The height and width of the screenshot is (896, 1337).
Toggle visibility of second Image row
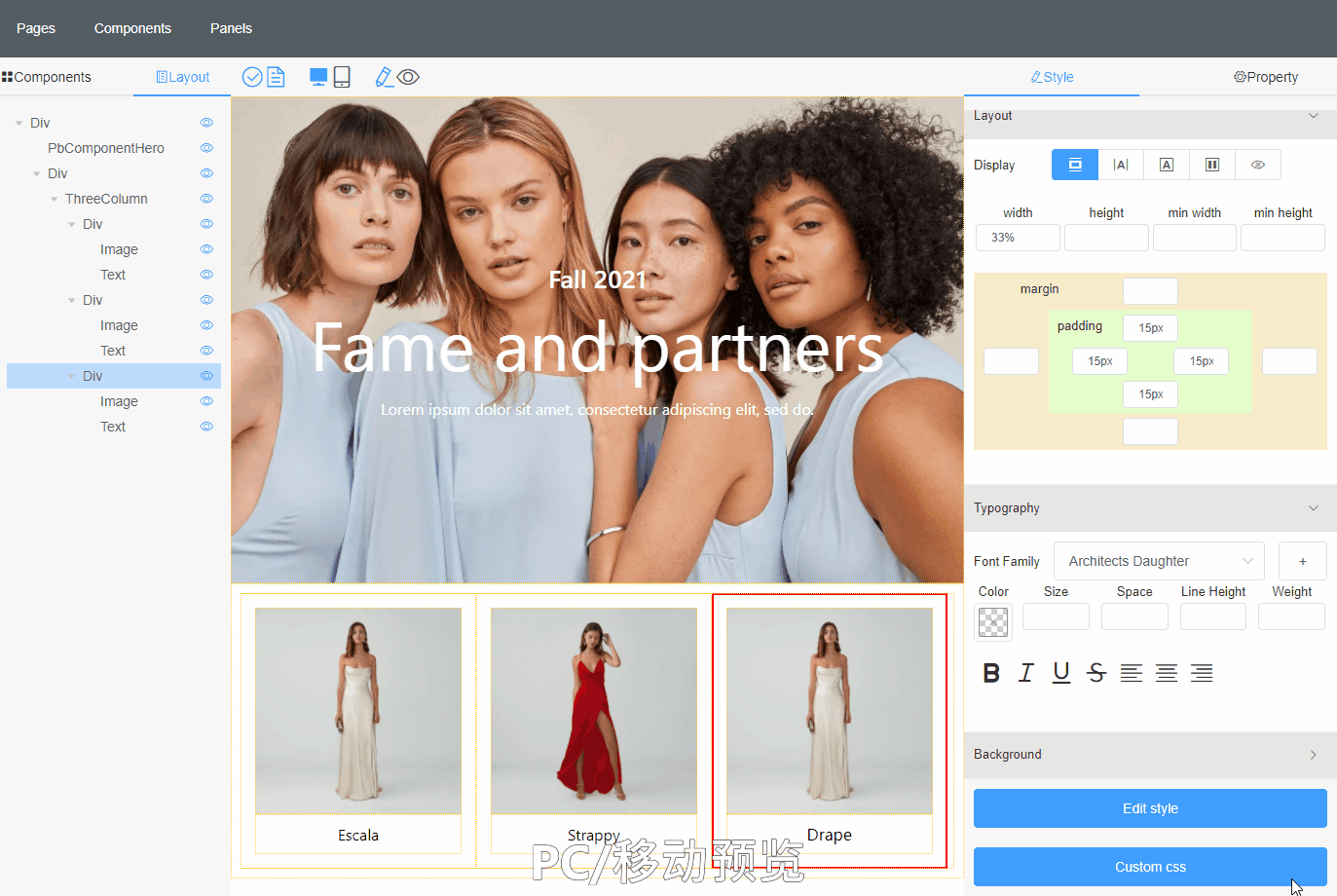[206, 325]
